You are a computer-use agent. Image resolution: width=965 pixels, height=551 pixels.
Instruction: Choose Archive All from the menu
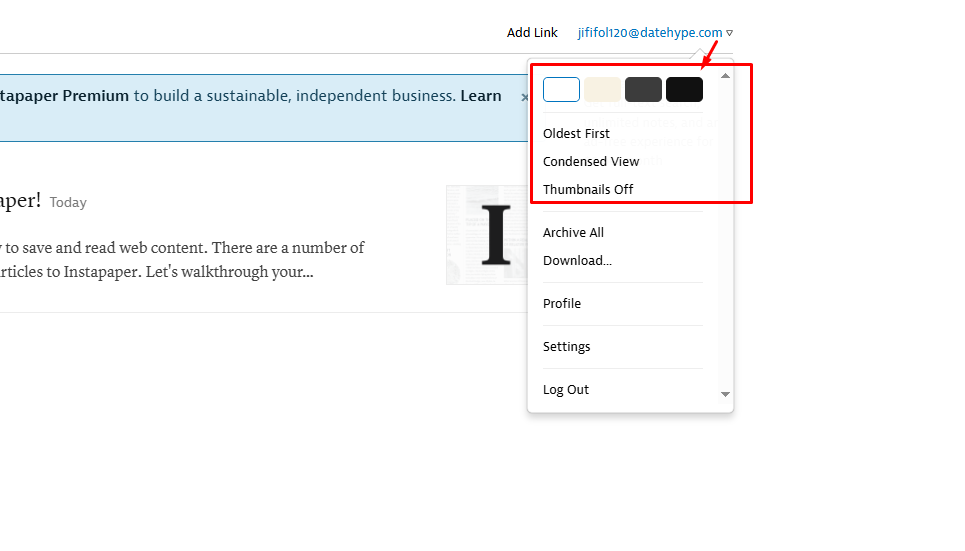[x=573, y=232]
